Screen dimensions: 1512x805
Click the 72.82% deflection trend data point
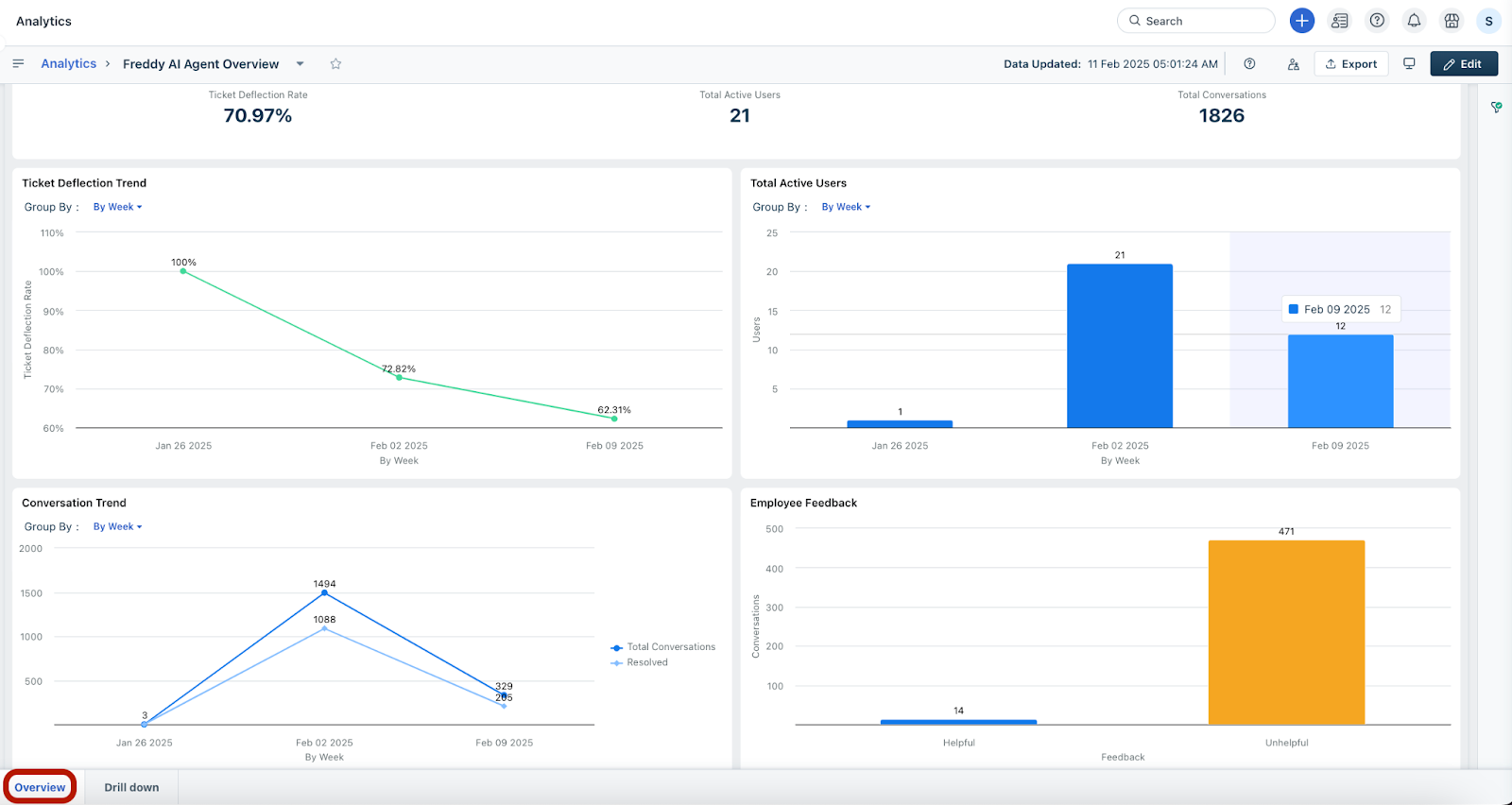[399, 377]
